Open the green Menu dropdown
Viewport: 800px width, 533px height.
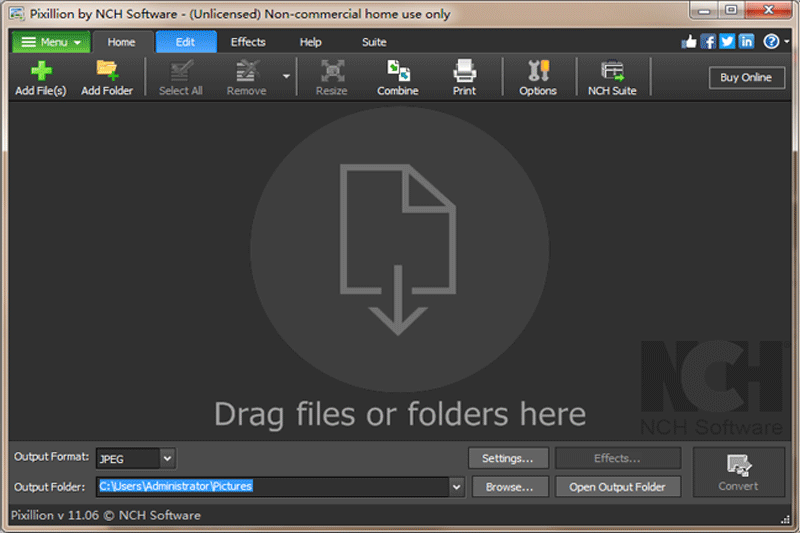(51, 42)
